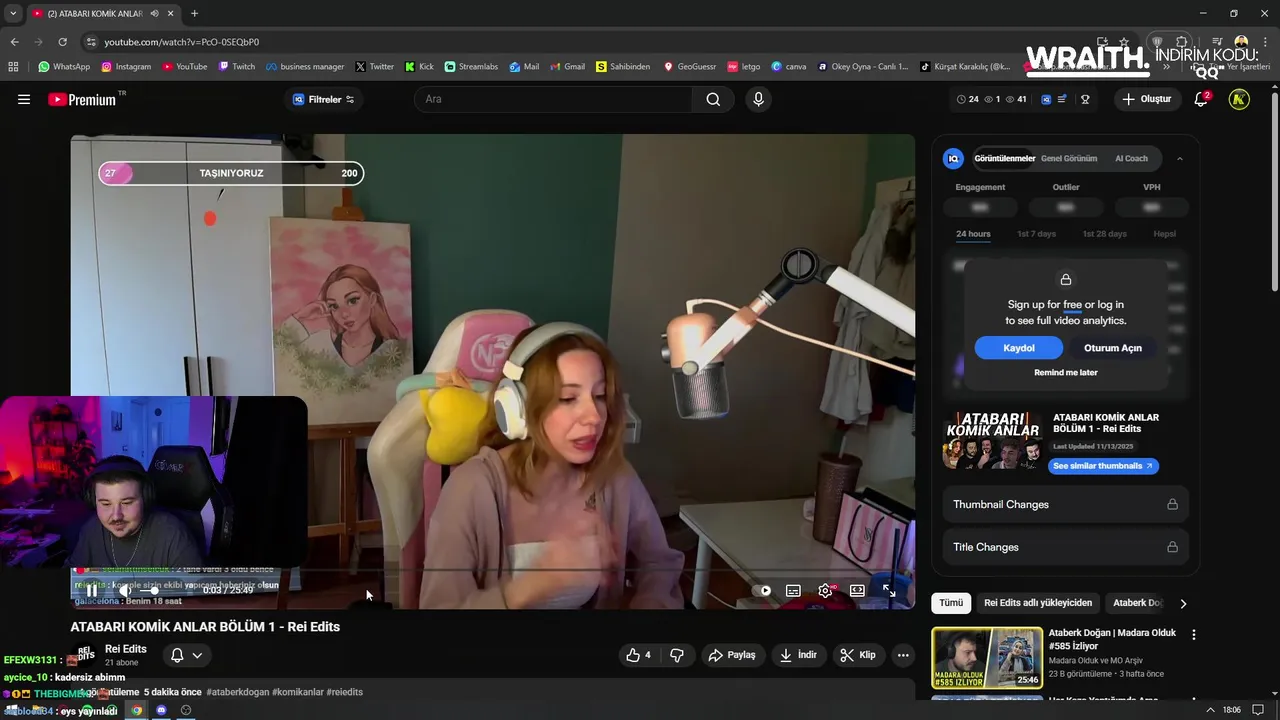Open the GeoGuessr bookmark
This screenshot has height=720, width=1280.
(690, 67)
